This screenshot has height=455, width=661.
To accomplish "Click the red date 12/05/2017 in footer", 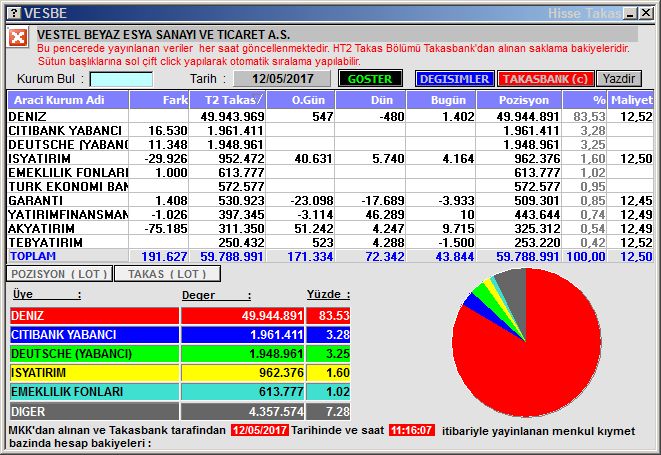I will pyautogui.click(x=260, y=431).
